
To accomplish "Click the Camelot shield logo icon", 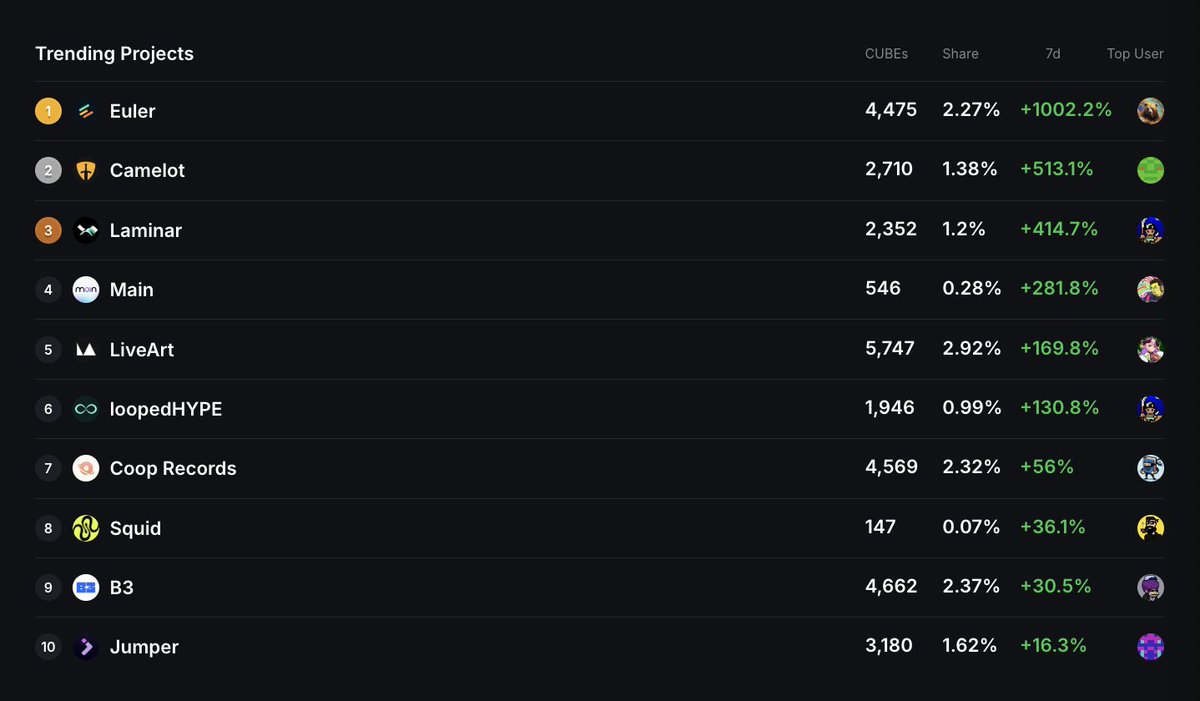I will pos(86,171).
